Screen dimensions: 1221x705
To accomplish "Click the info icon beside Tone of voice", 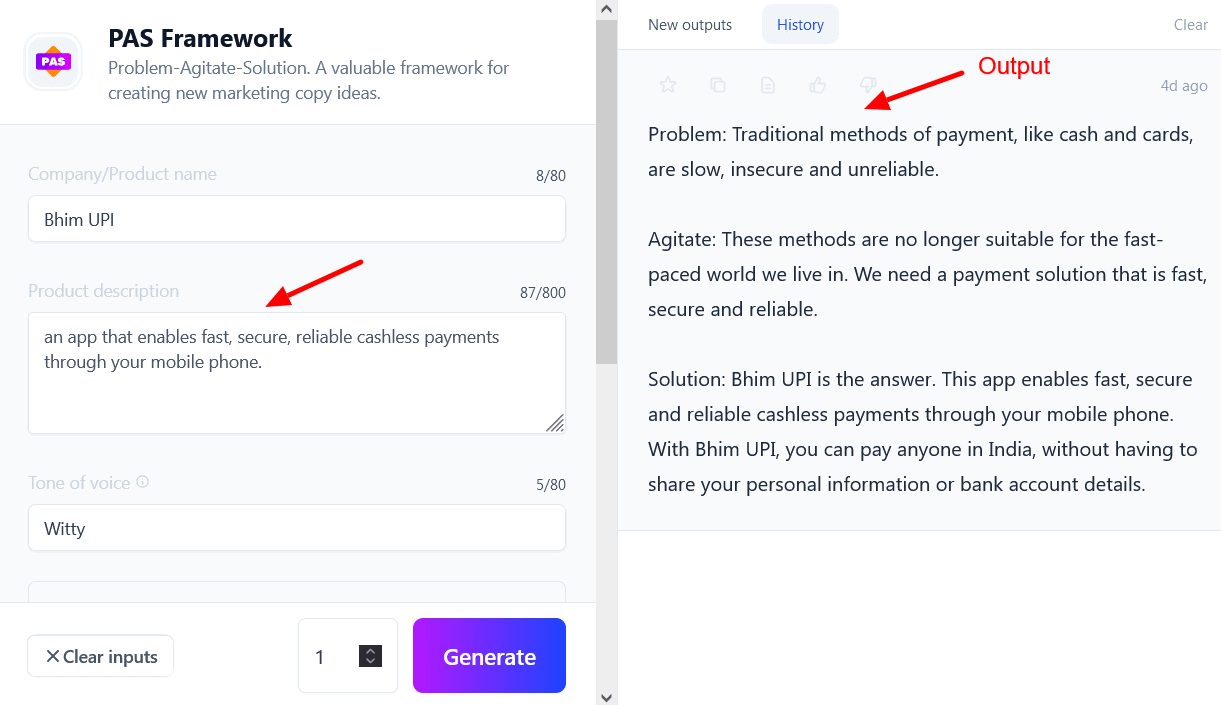I will (x=143, y=482).
